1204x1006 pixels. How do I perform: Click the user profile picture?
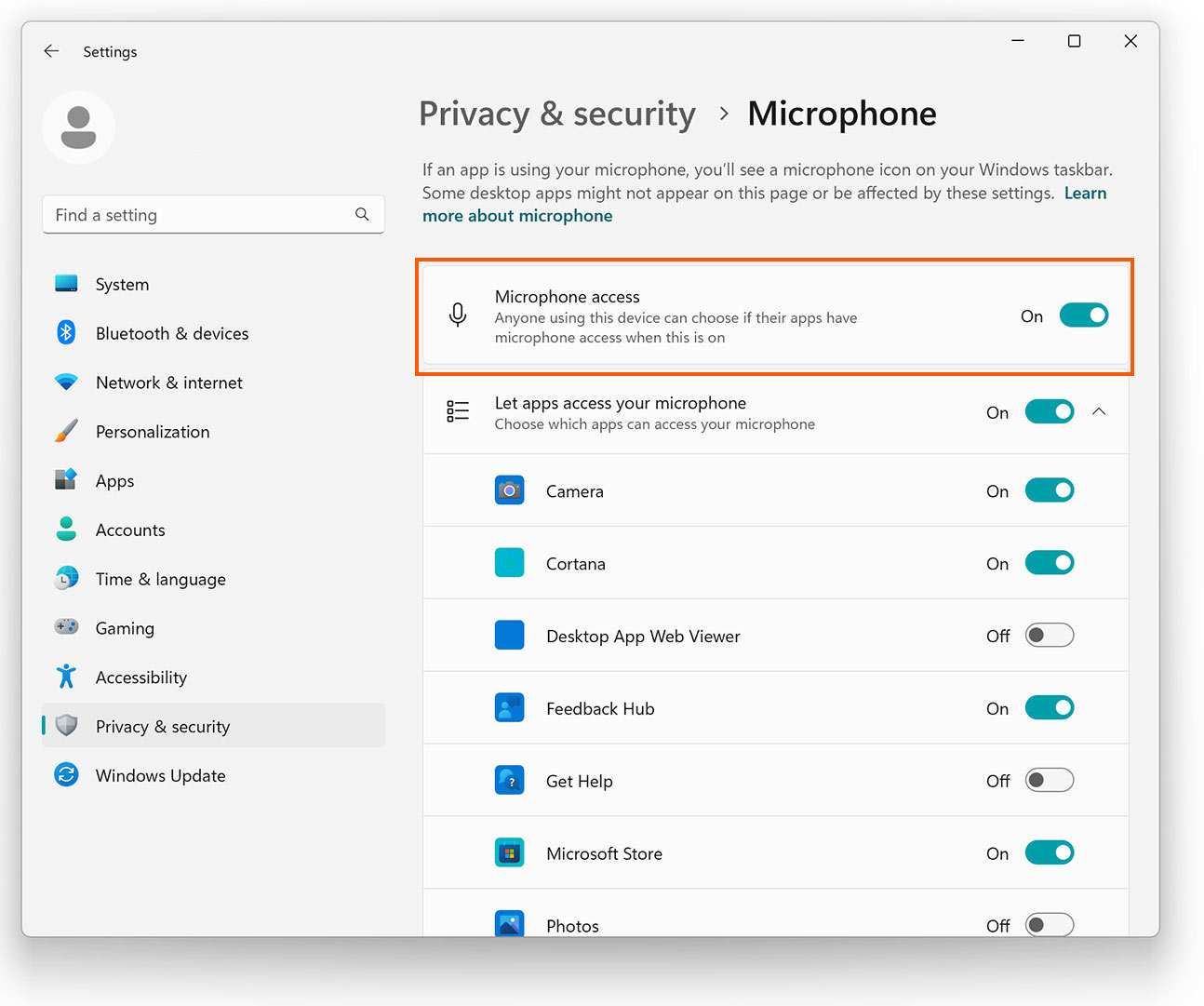[78, 127]
